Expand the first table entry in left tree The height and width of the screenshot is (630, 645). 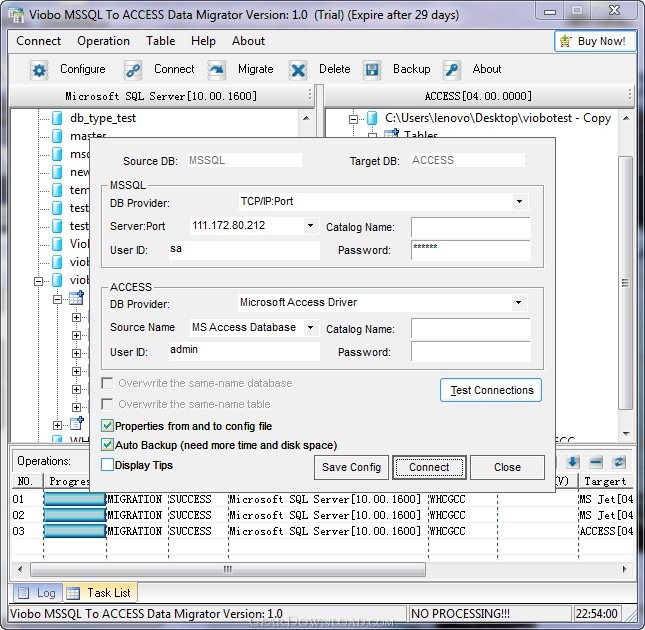pyautogui.click(x=77, y=317)
